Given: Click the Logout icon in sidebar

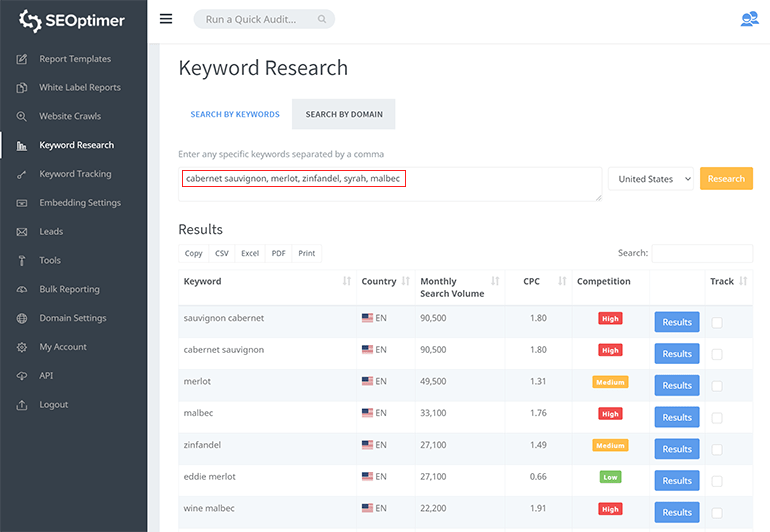Looking at the screenshot, I should 22,405.
